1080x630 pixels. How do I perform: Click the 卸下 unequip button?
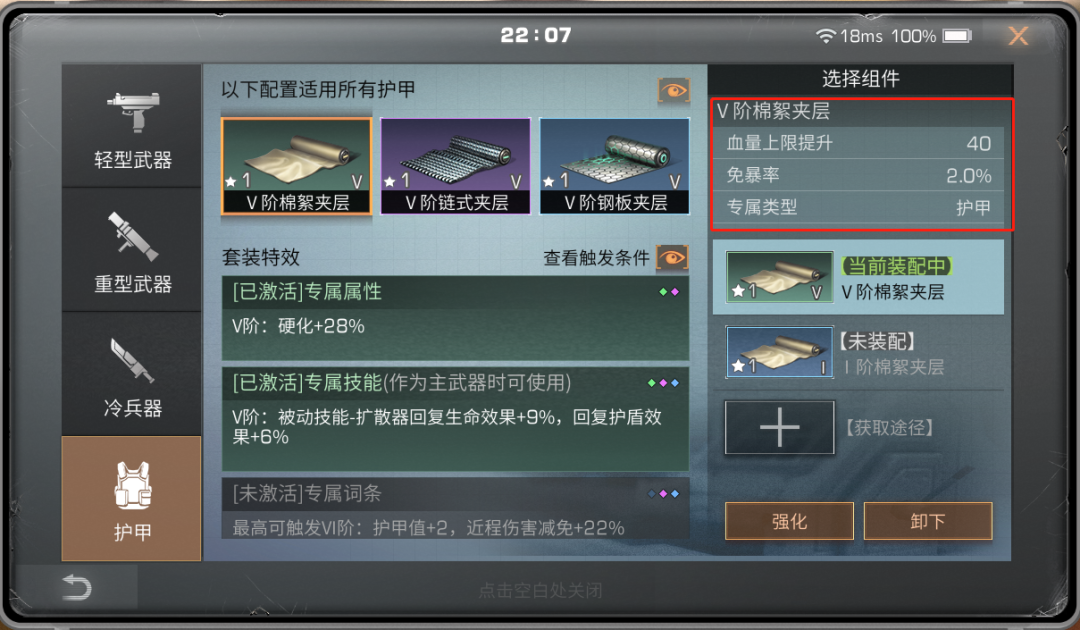pyautogui.click(x=928, y=521)
